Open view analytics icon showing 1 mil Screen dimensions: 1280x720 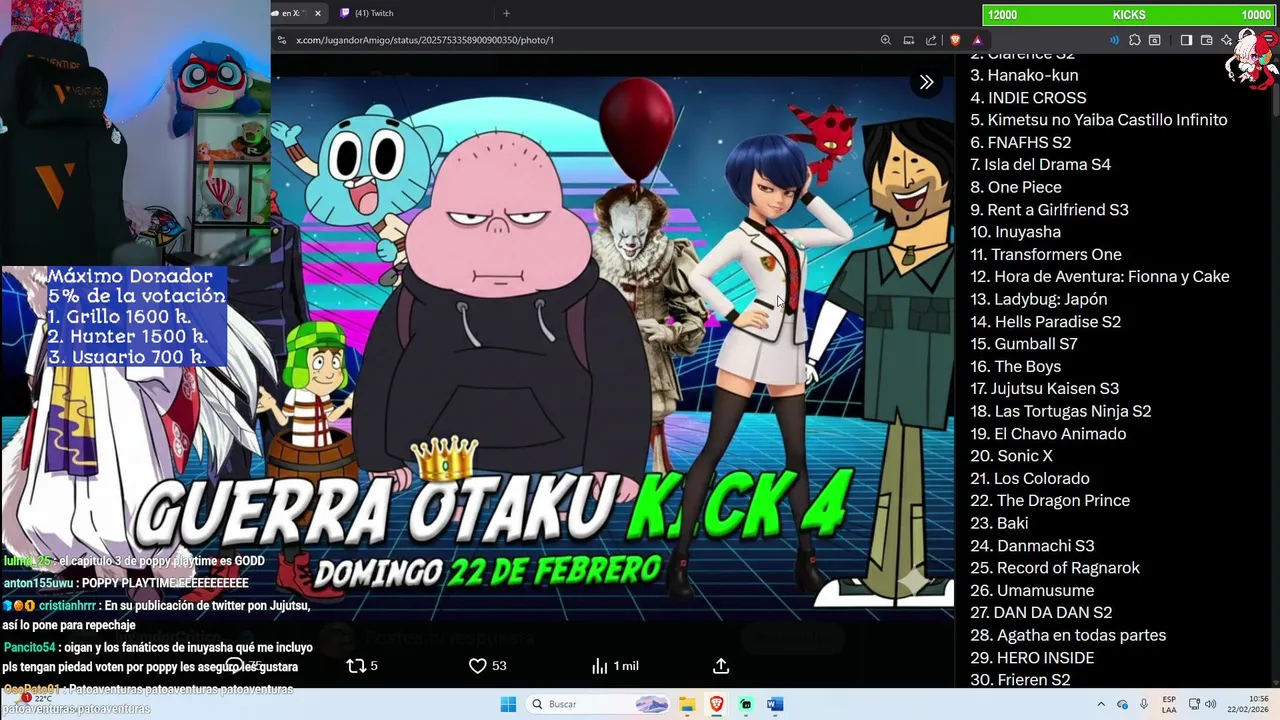600,666
